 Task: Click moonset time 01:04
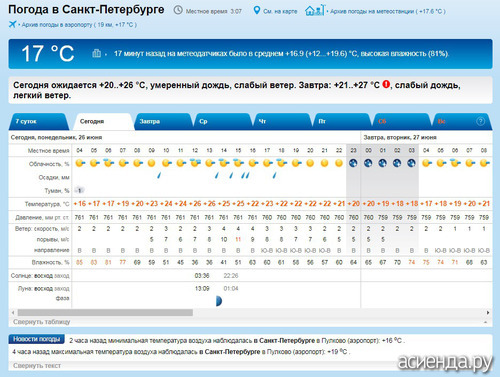(x=231, y=288)
